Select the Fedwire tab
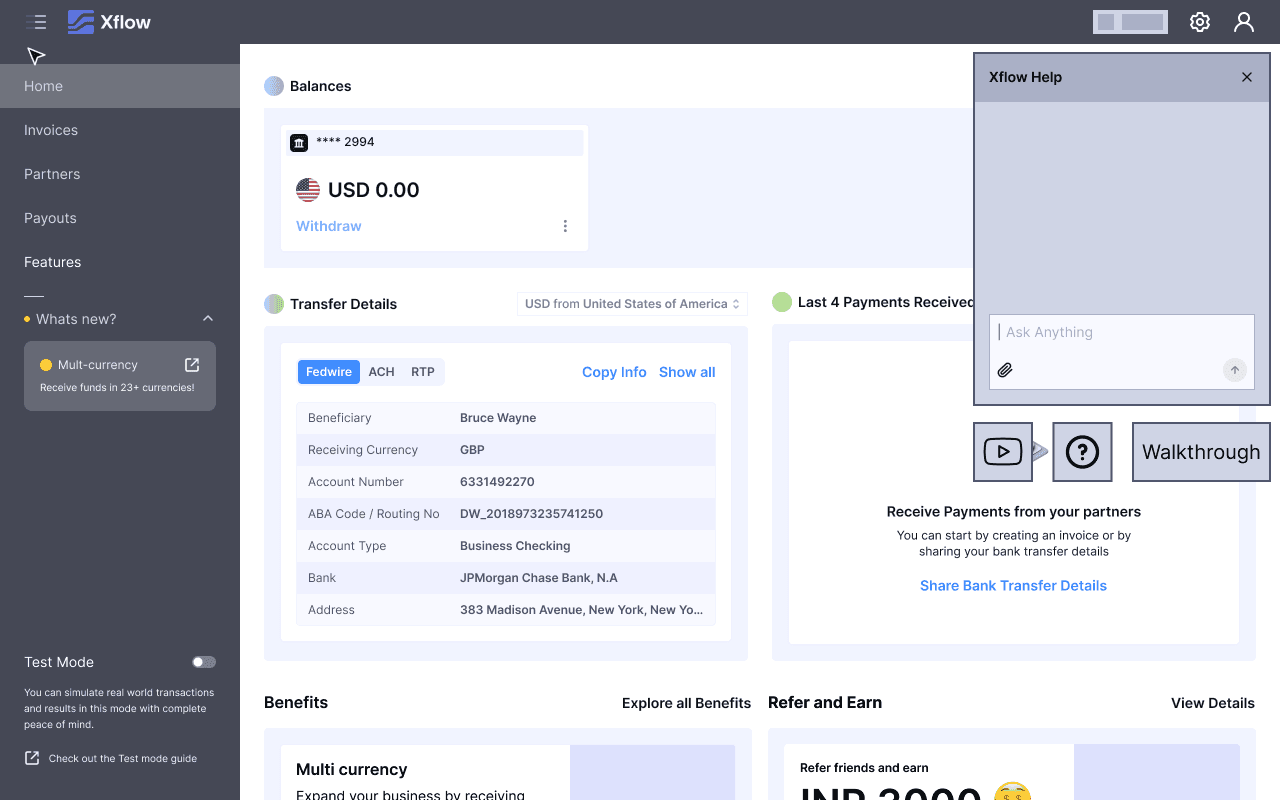1280x800 pixels. click(x=329, y=372)
